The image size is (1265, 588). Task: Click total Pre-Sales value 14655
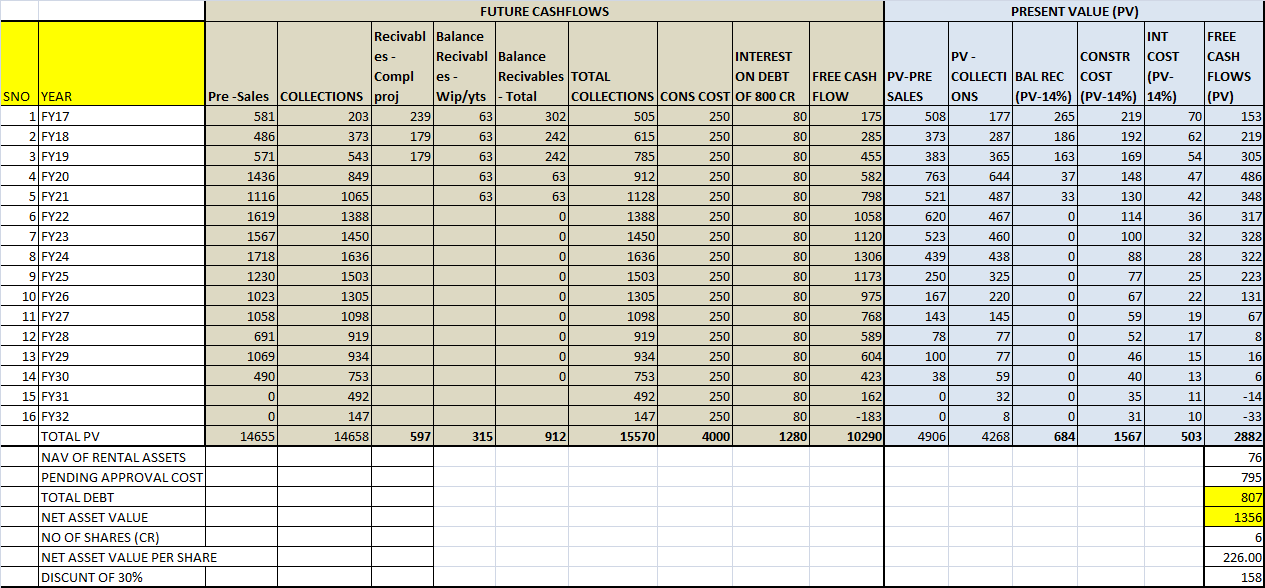coord(240,436)
